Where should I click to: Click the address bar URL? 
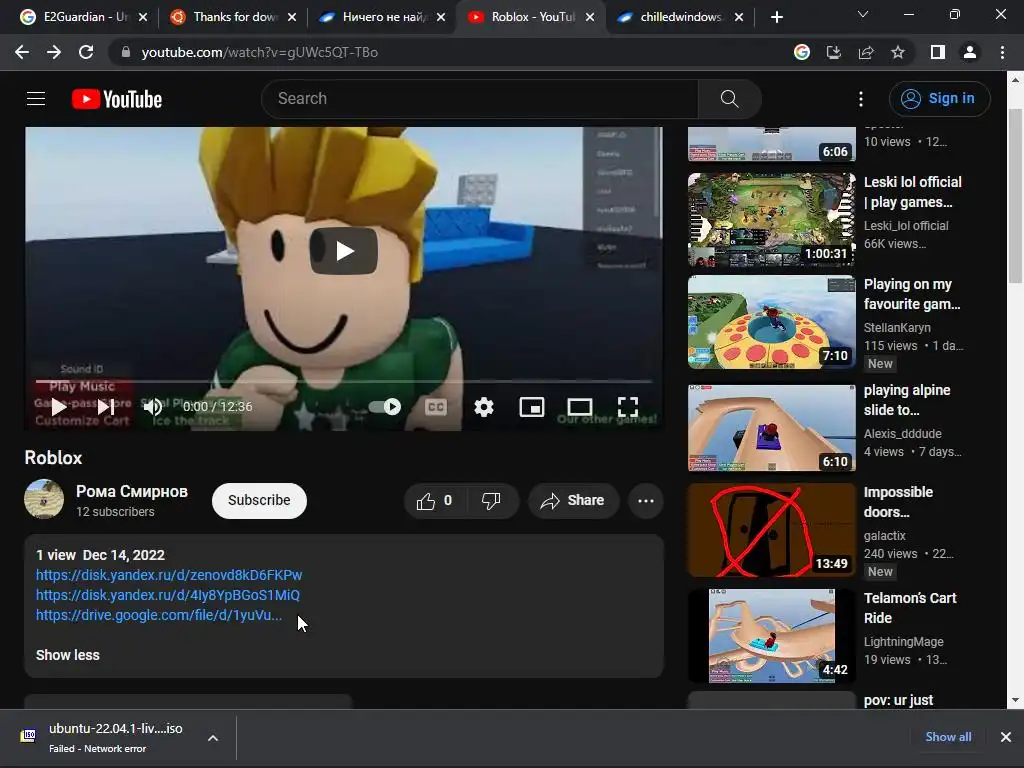260,52
